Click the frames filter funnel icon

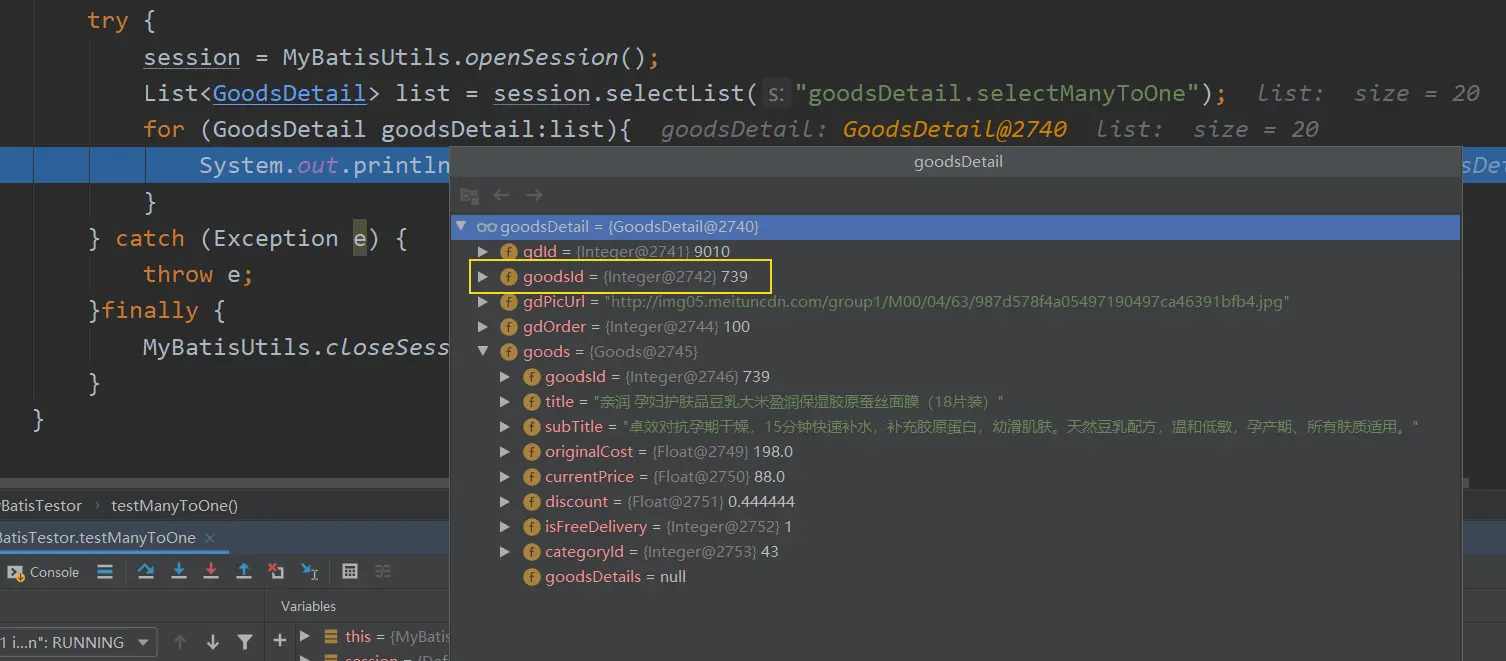pyautogui.click(x=245, y=642)
